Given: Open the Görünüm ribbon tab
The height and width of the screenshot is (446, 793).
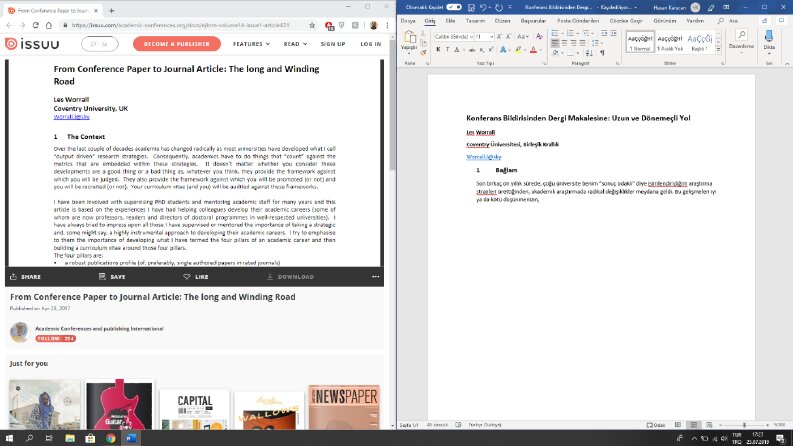Looking at the screenshot, I should pyautogui.click(x=665, y=21).
